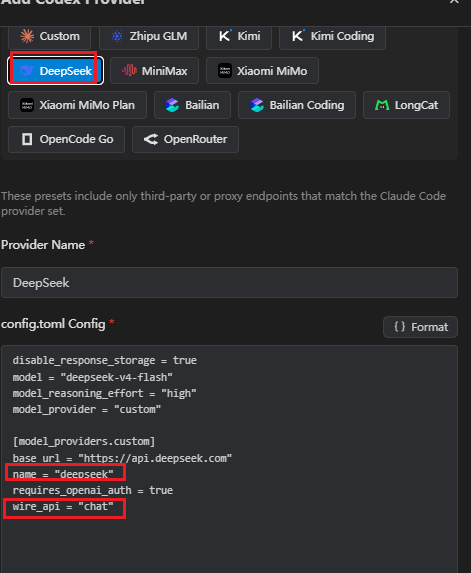Choose the Bailian Coding preset
The image size is (471, 573).
tap(297, 105)
